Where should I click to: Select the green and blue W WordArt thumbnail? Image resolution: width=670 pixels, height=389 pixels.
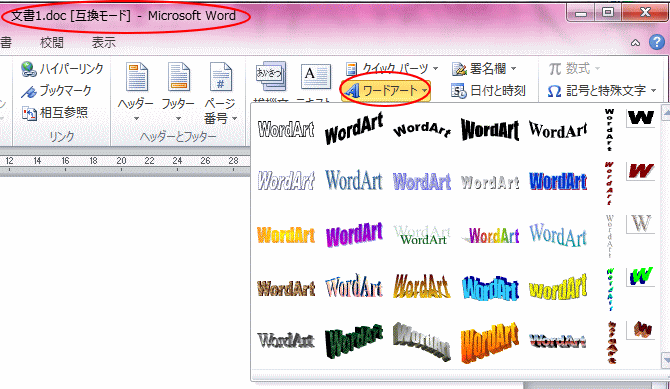[641, 277]
